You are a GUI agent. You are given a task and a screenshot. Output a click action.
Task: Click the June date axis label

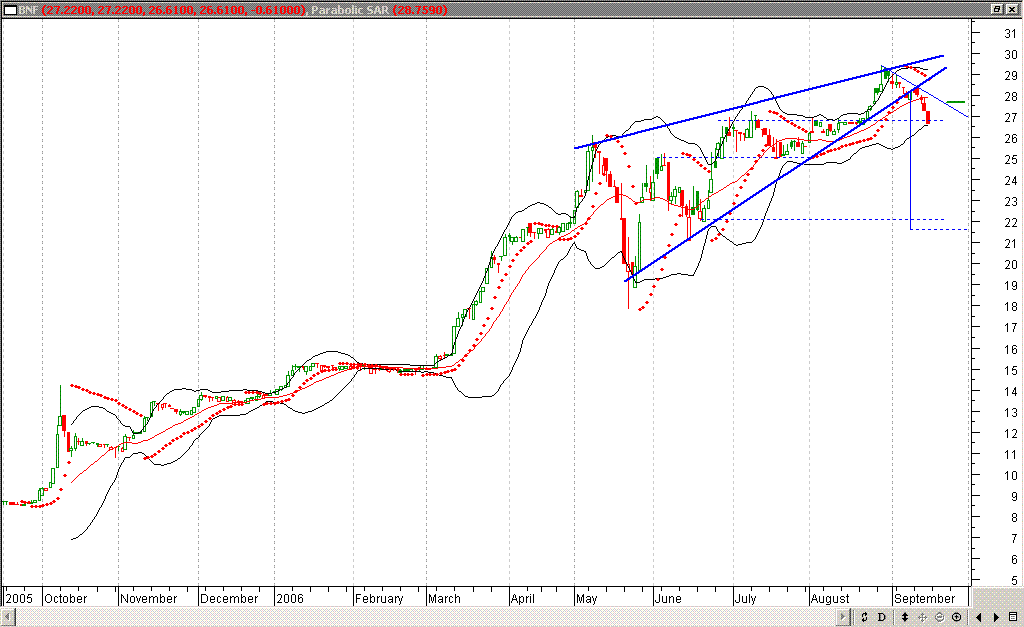(x=668, y=598)
